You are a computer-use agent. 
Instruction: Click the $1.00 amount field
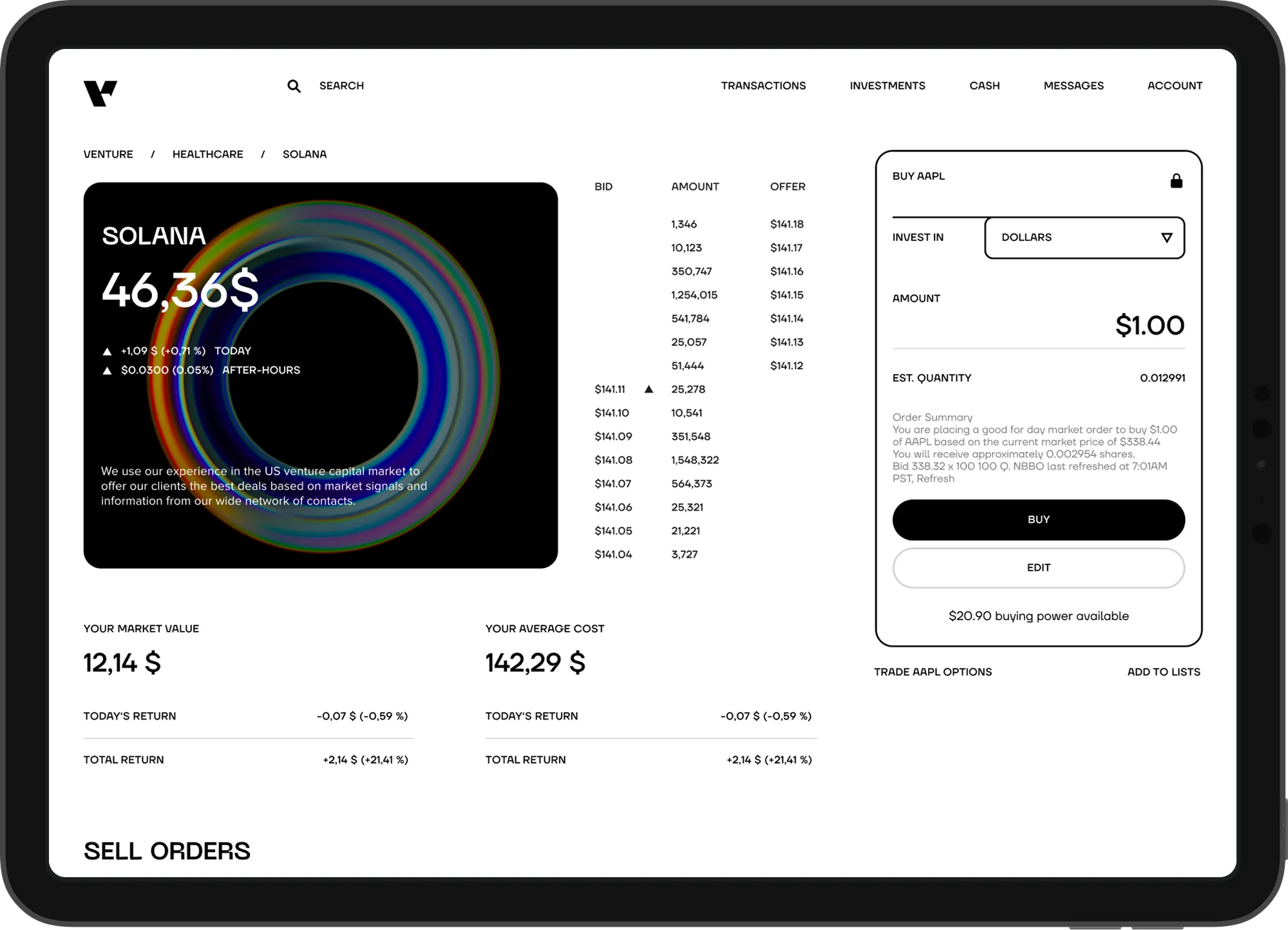pyautogui.click(x=1149, y=325)
